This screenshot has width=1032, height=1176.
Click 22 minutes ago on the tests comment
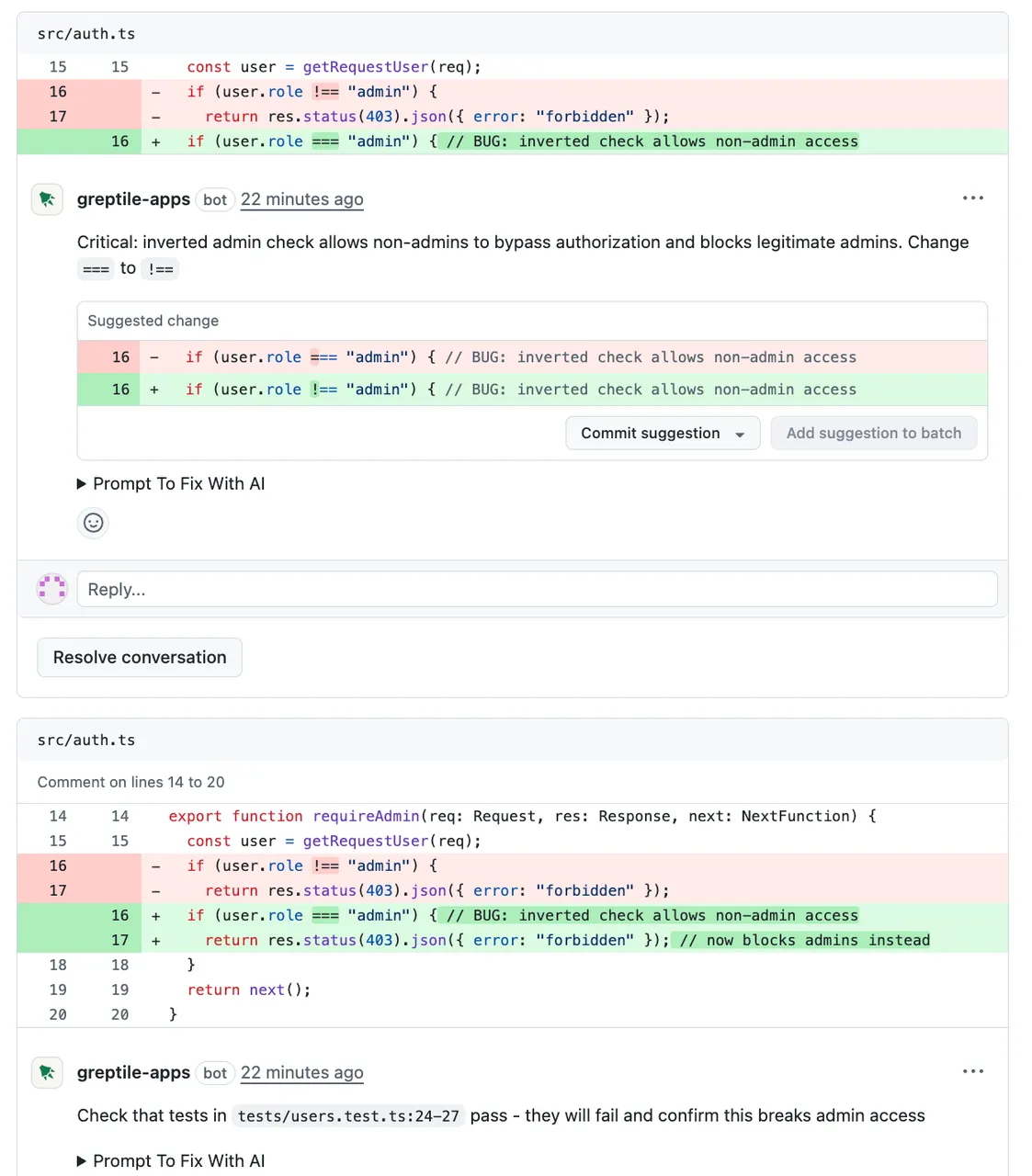point(301,1072)
